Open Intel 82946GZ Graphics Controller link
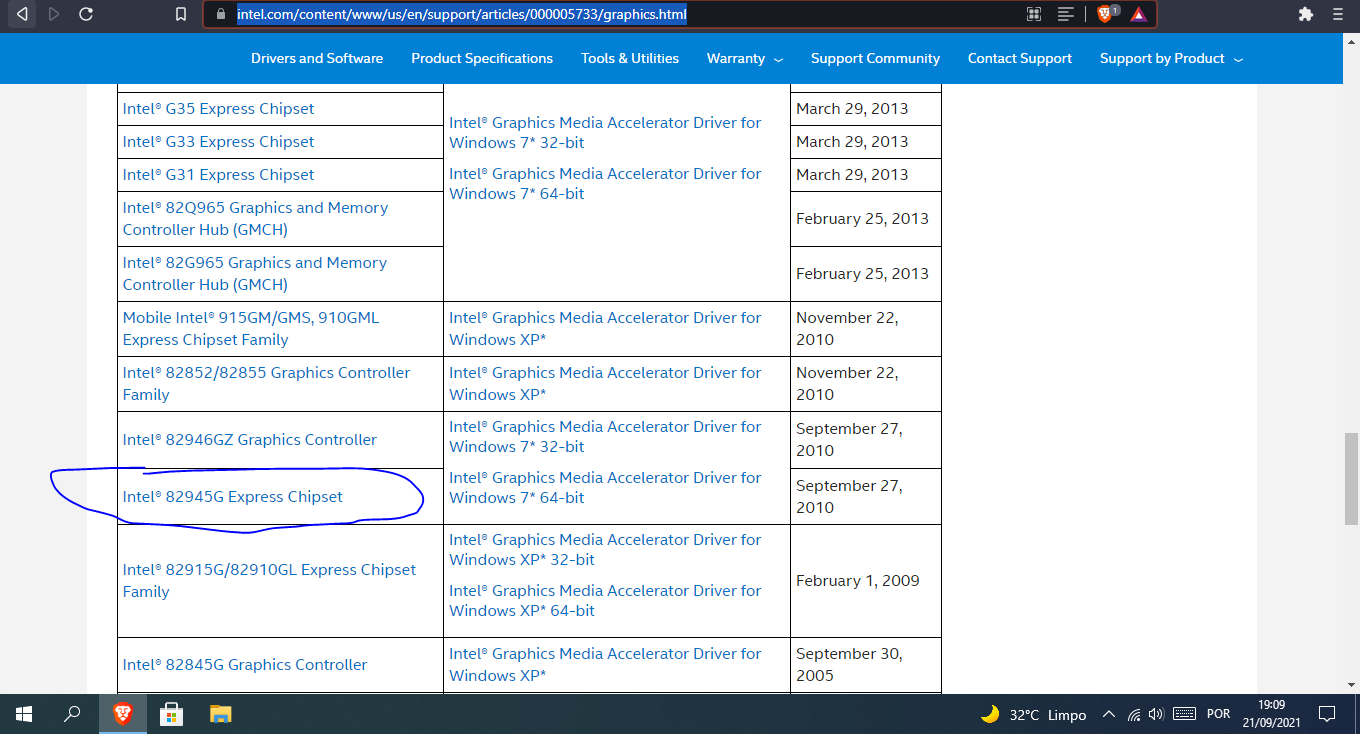The width and height of the screenshot is (1360, 734). 250,440
